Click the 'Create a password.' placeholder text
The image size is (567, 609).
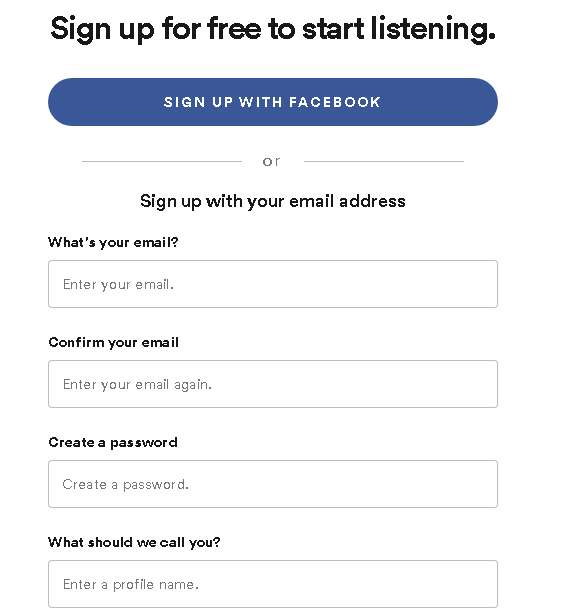(x=125, y=484)
